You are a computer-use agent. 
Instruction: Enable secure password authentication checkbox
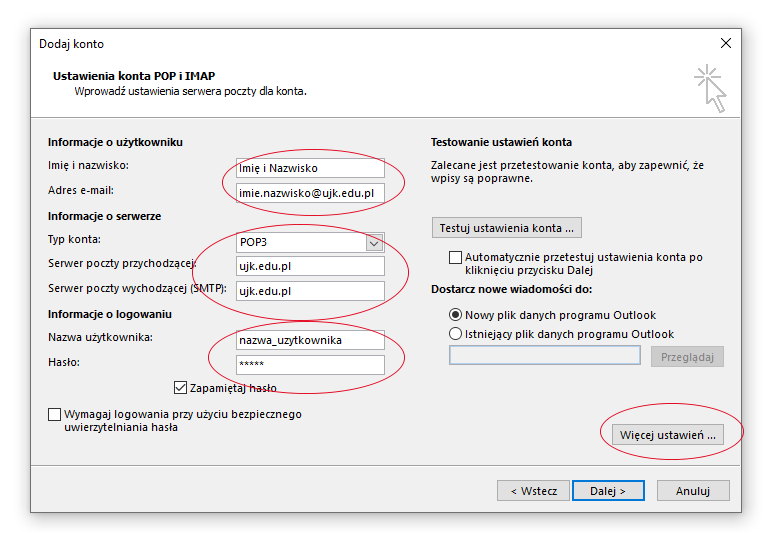pos(54,414)
